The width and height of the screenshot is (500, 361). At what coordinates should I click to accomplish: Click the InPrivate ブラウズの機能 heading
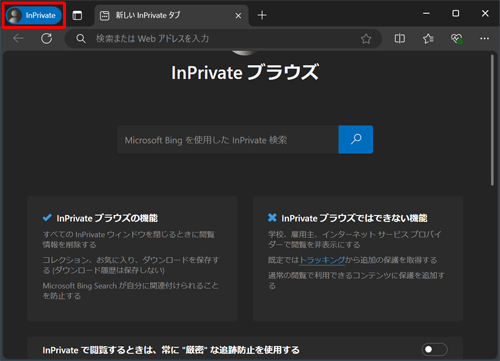point(107,218)
